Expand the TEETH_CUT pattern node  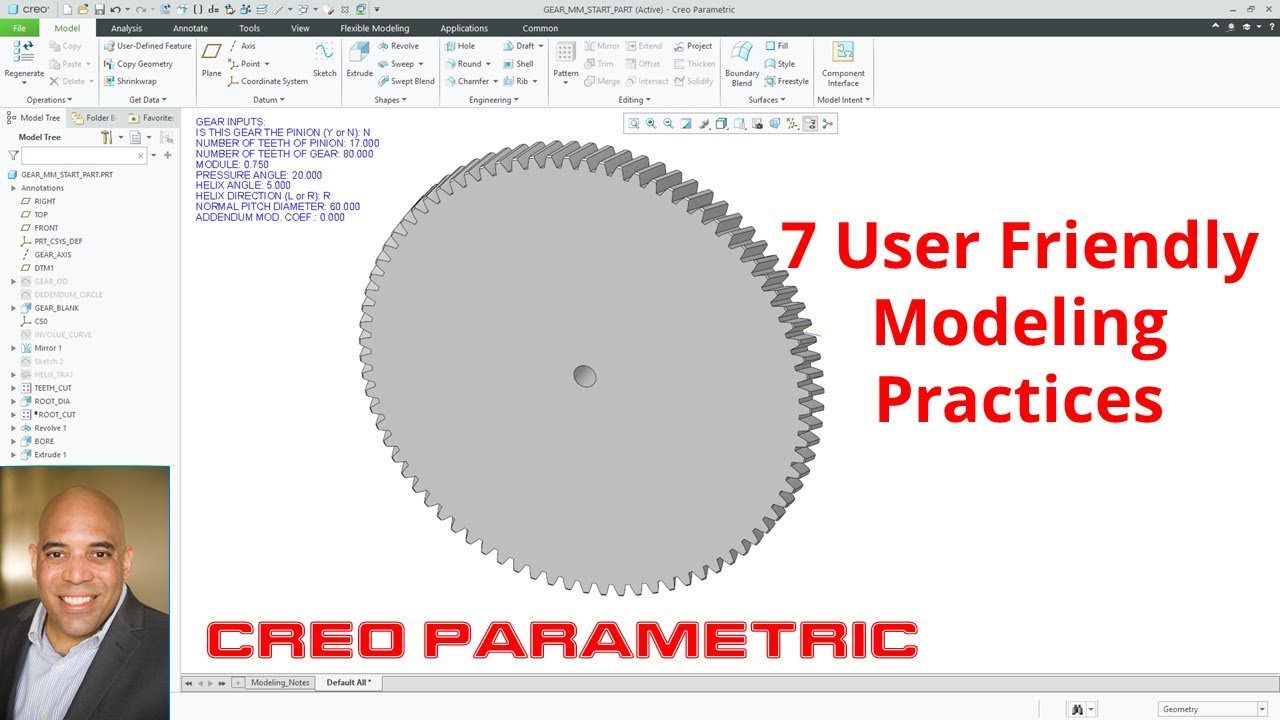point(13,388)
